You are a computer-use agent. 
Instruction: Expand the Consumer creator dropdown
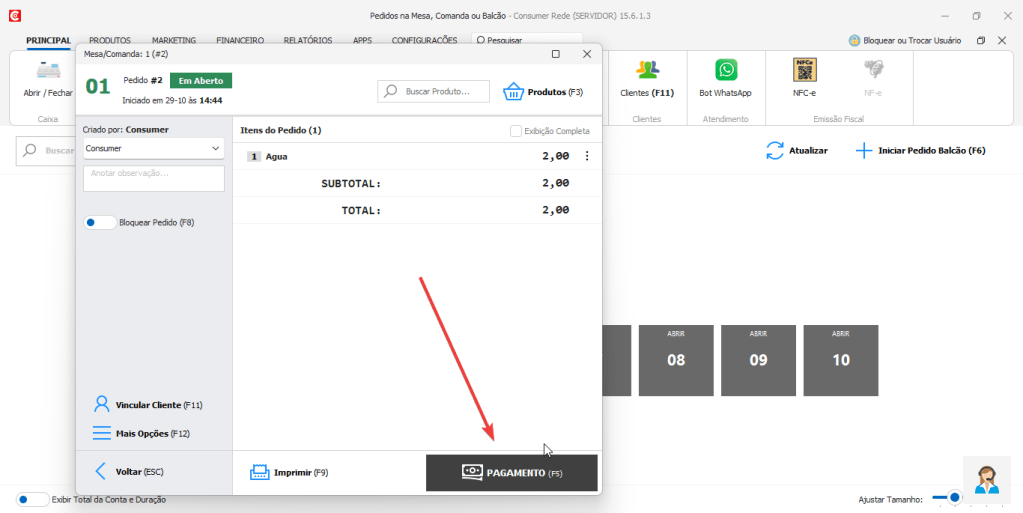[154, 149]
